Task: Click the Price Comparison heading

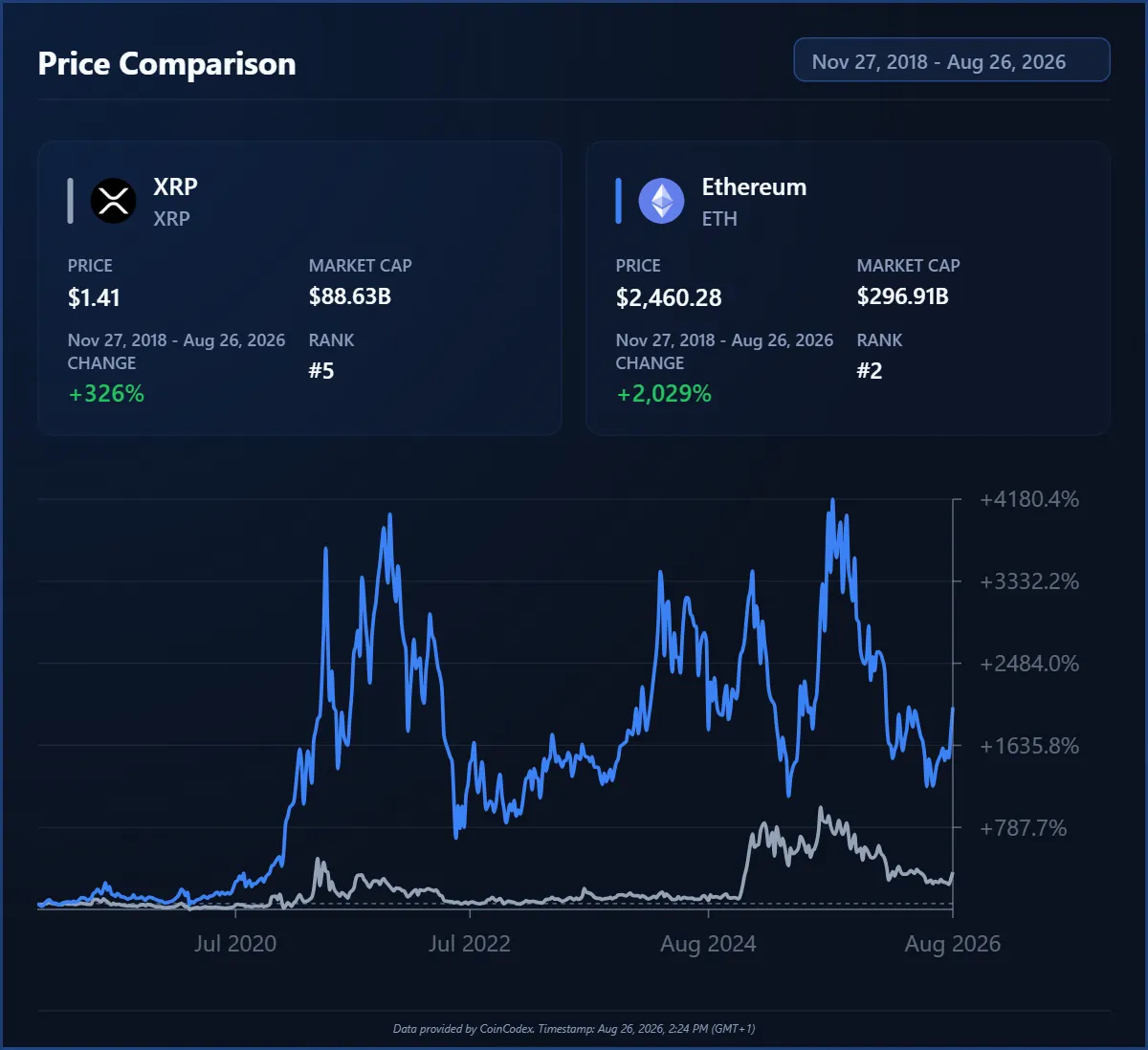Action: 166,63
